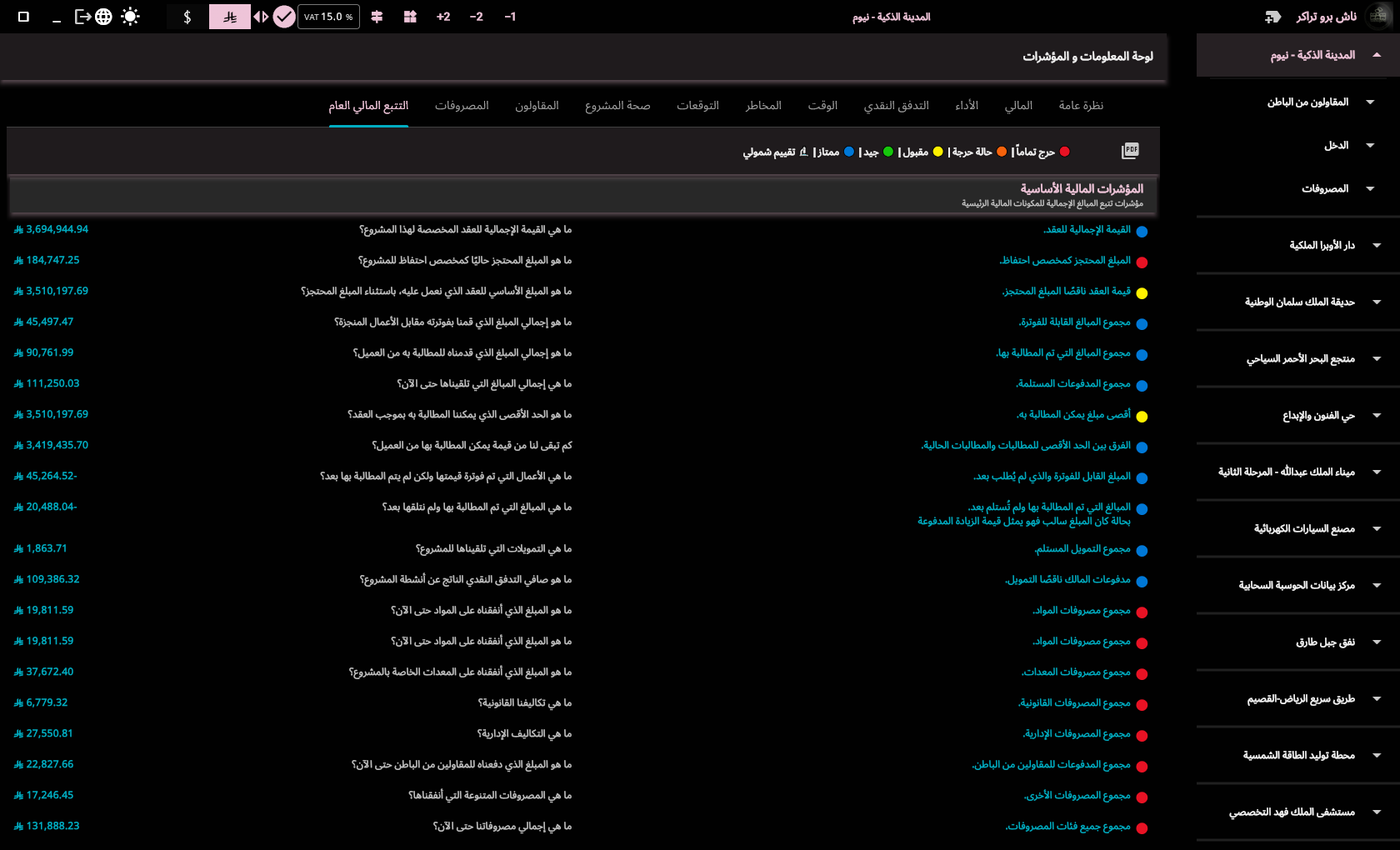The width and height of the screenshot is (1400, 850).
Task: Switch currency to dollar with the $ button
Action: point(187,17)
